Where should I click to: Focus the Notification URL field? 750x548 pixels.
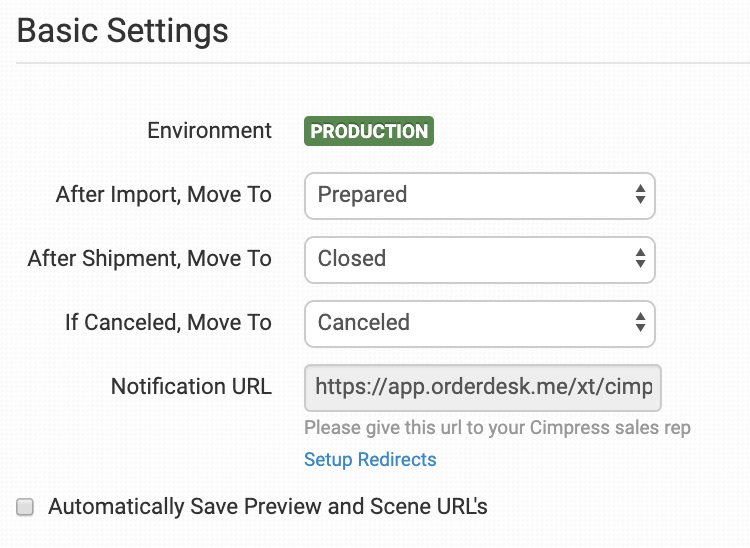click(x=482, y=387)
